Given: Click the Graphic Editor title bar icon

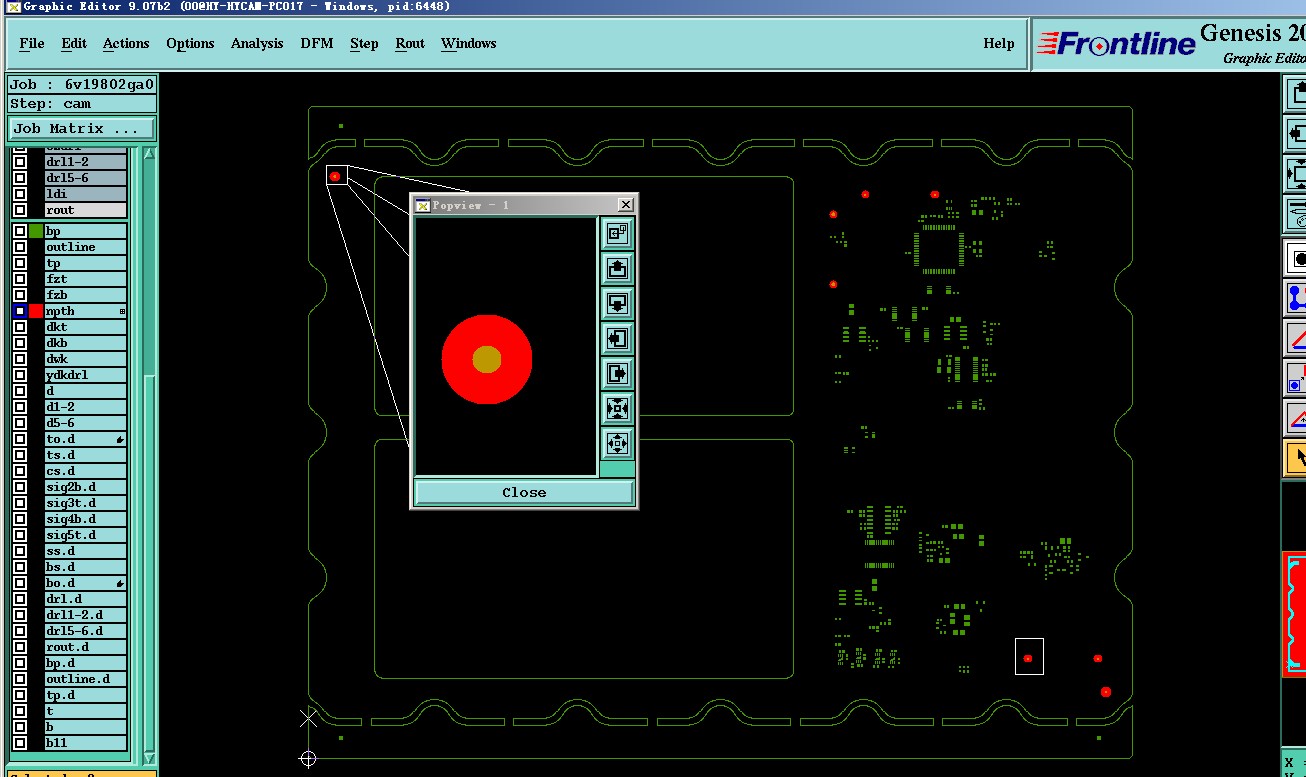Looking at the screenshot, I should pos(13,6).
